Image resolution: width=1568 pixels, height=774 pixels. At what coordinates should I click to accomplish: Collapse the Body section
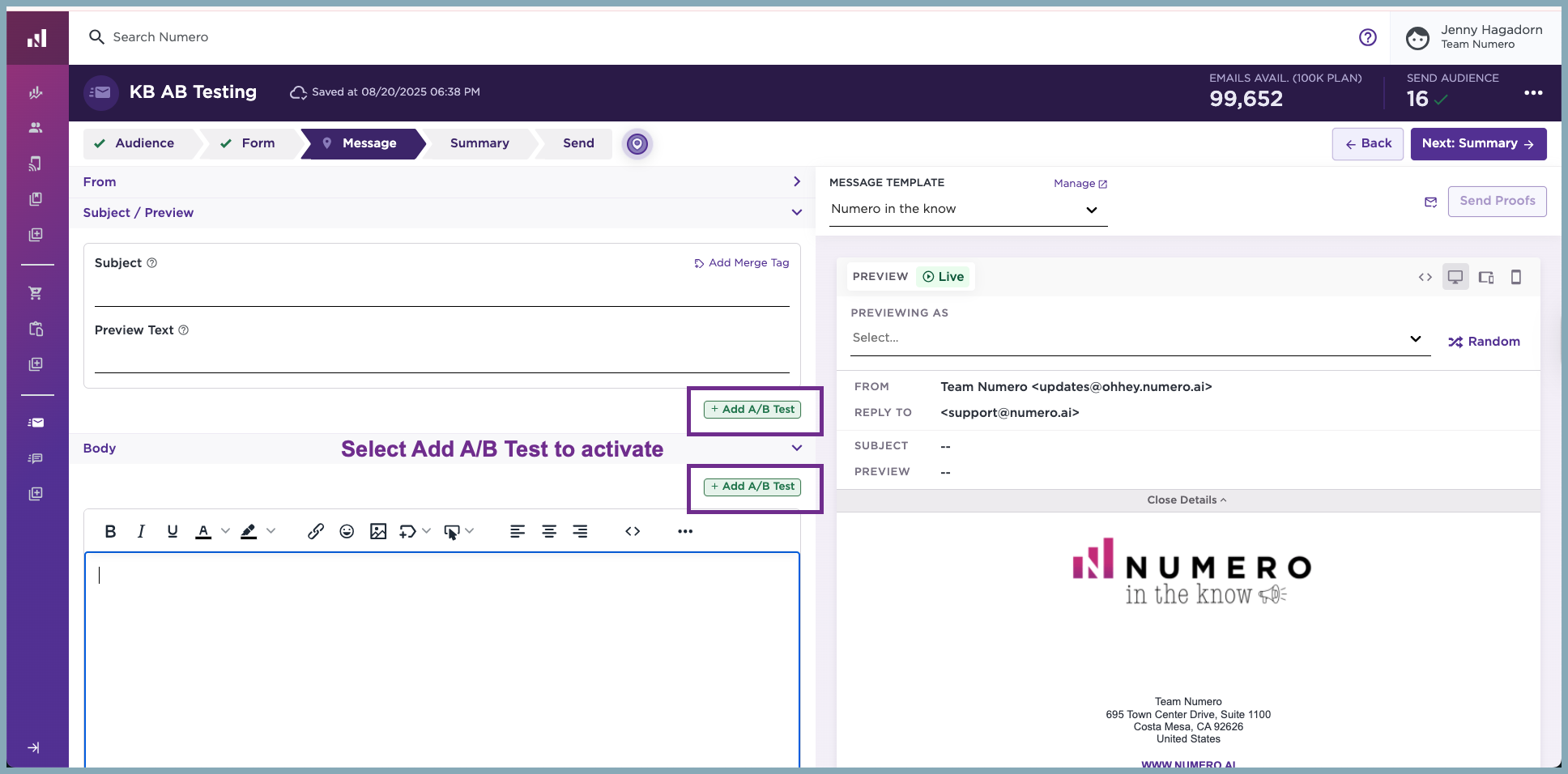pos(797,448)
